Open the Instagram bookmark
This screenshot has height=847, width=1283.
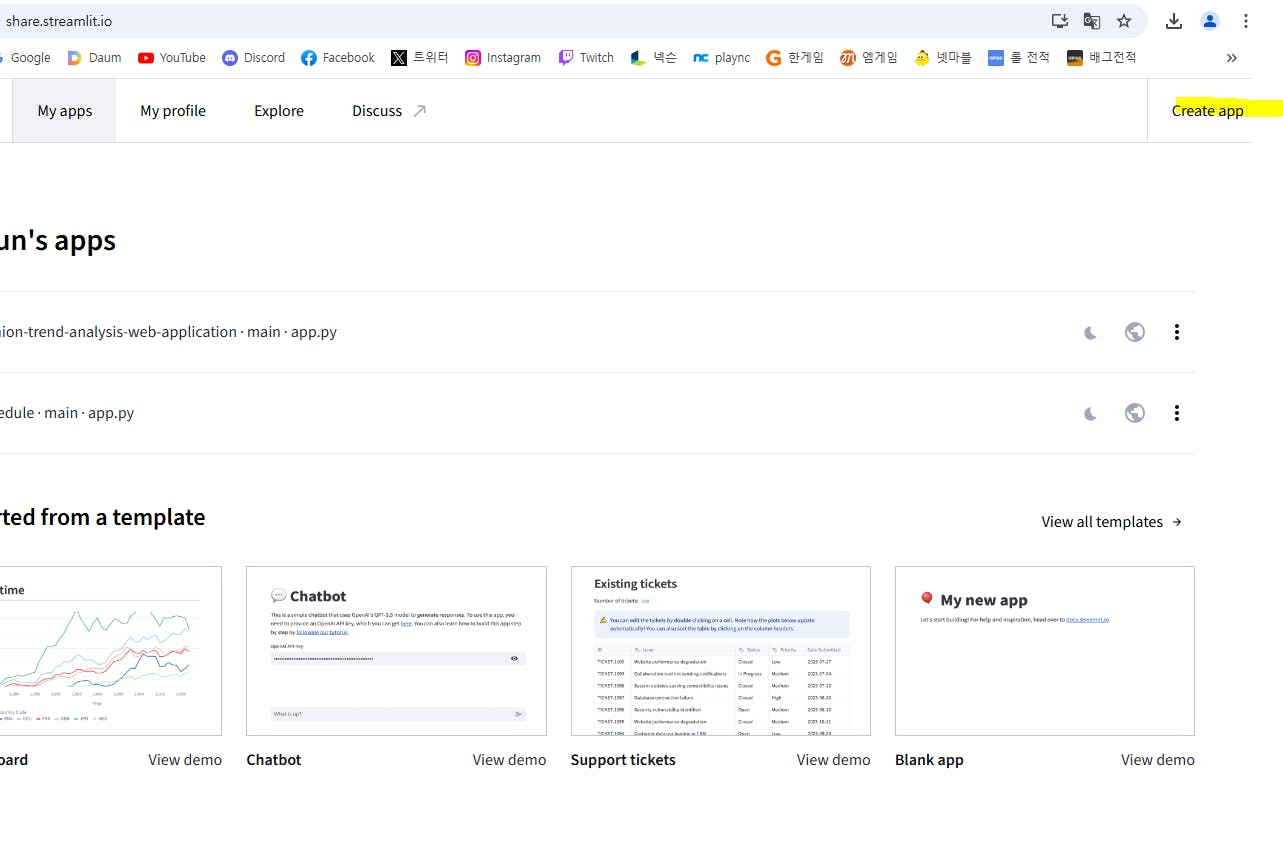(503, 58)
